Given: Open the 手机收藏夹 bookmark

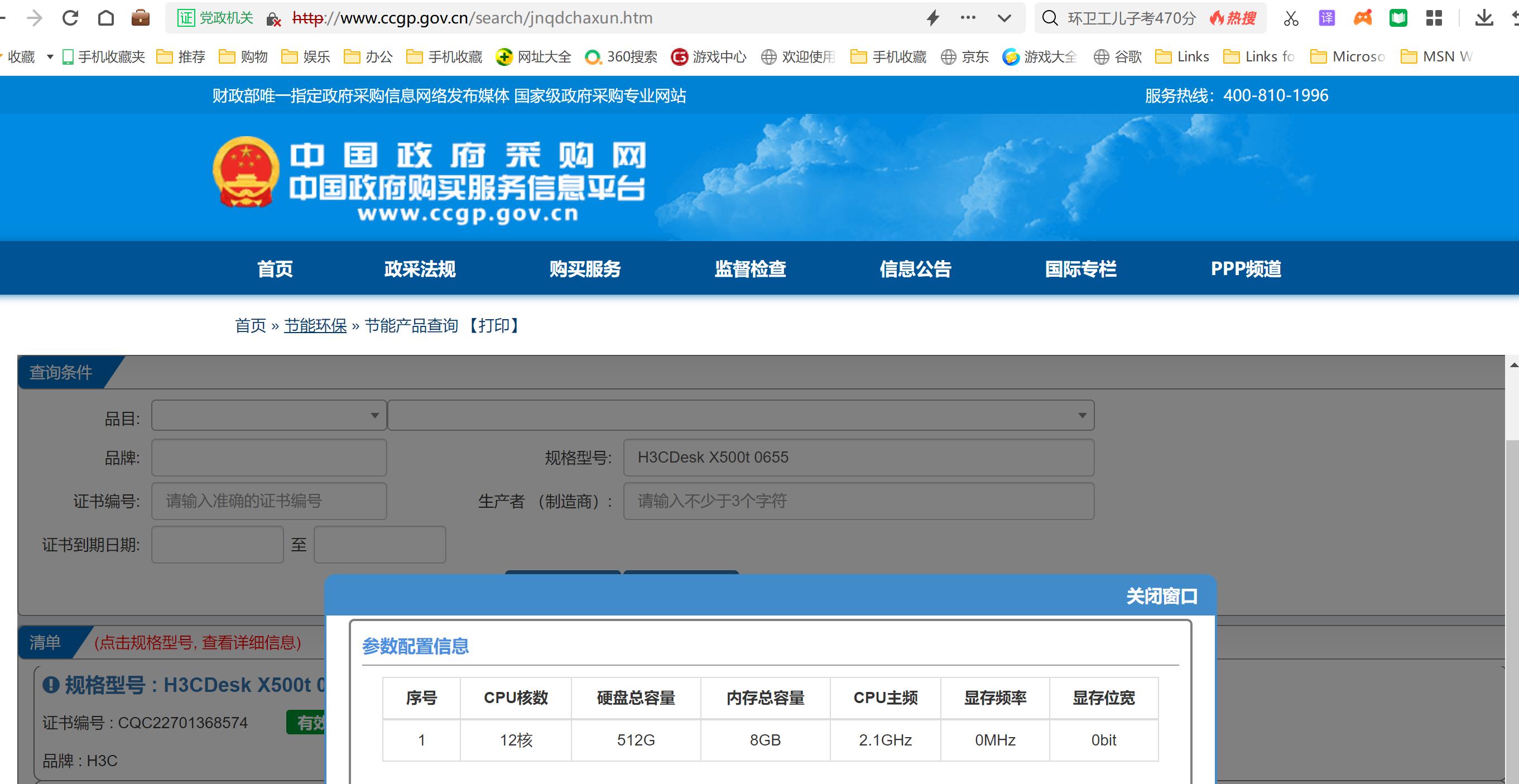Looking at the screenshot, I should [104, 57].
